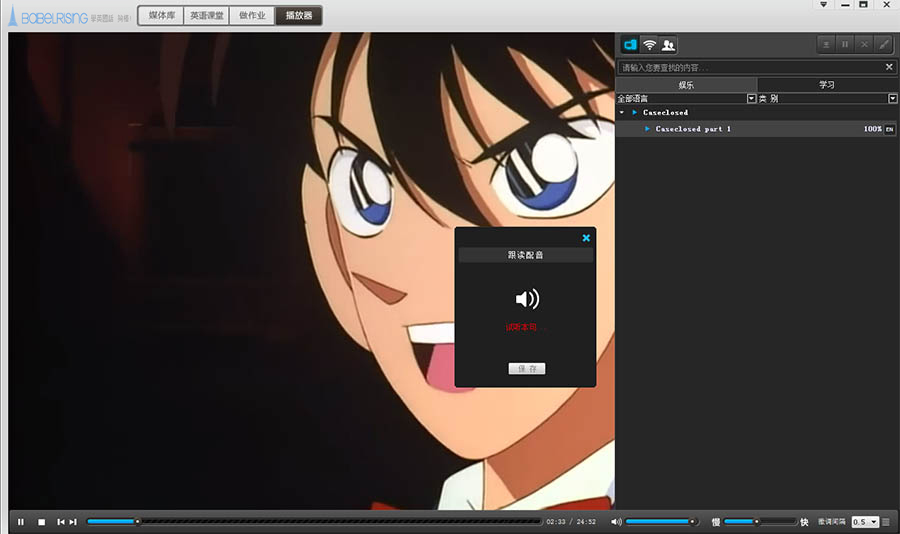Screen dimensions: 900x534
Task: Click the delete X toolbar button
Action: [864, 44]
